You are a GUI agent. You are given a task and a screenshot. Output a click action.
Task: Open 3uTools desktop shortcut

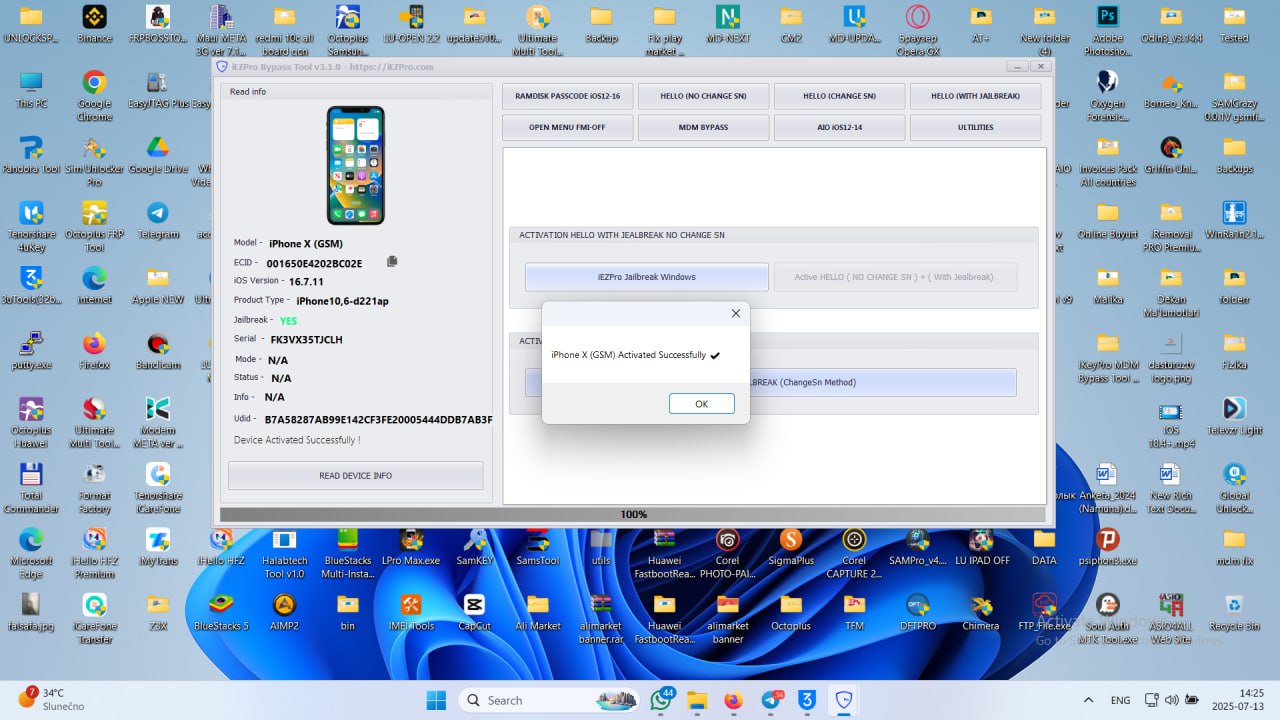pos(31,285)
